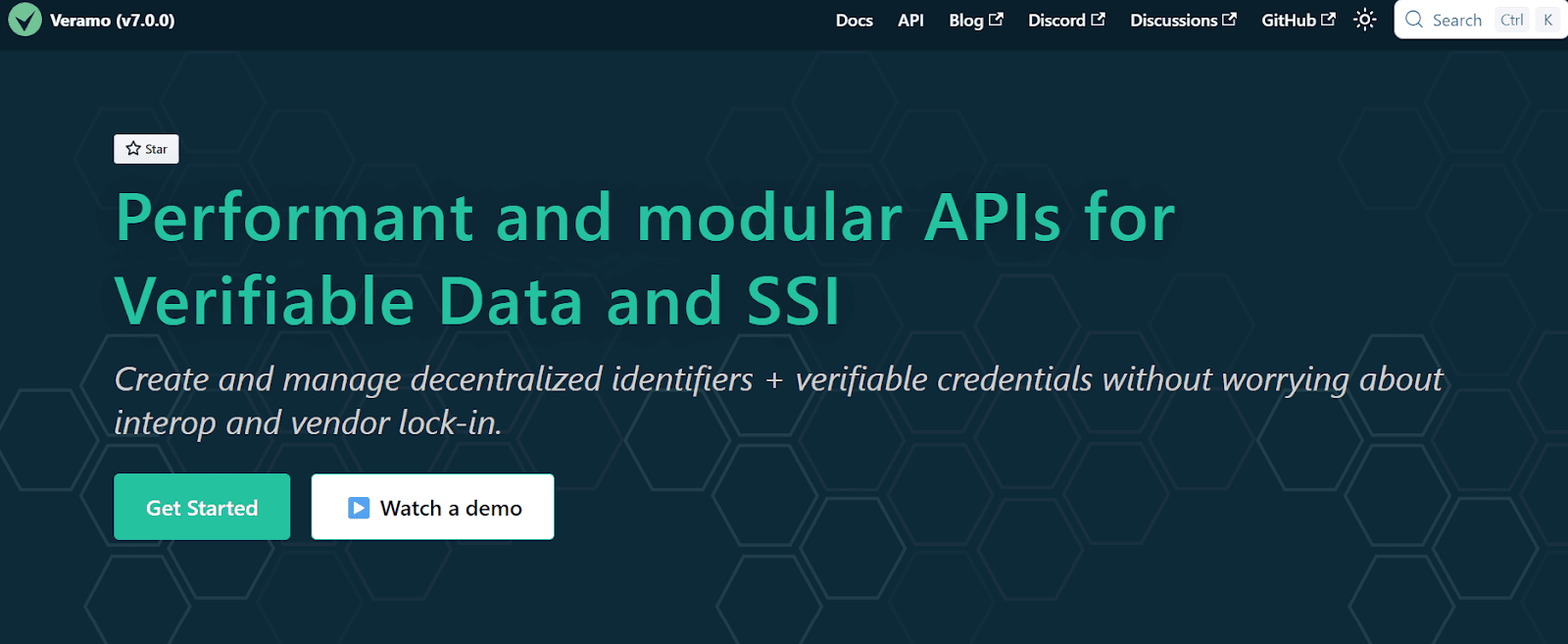This screenshot has height=644, width=1568.
Task: Click the Veramo checkmark logo icon
Action: tap(24, 20)
